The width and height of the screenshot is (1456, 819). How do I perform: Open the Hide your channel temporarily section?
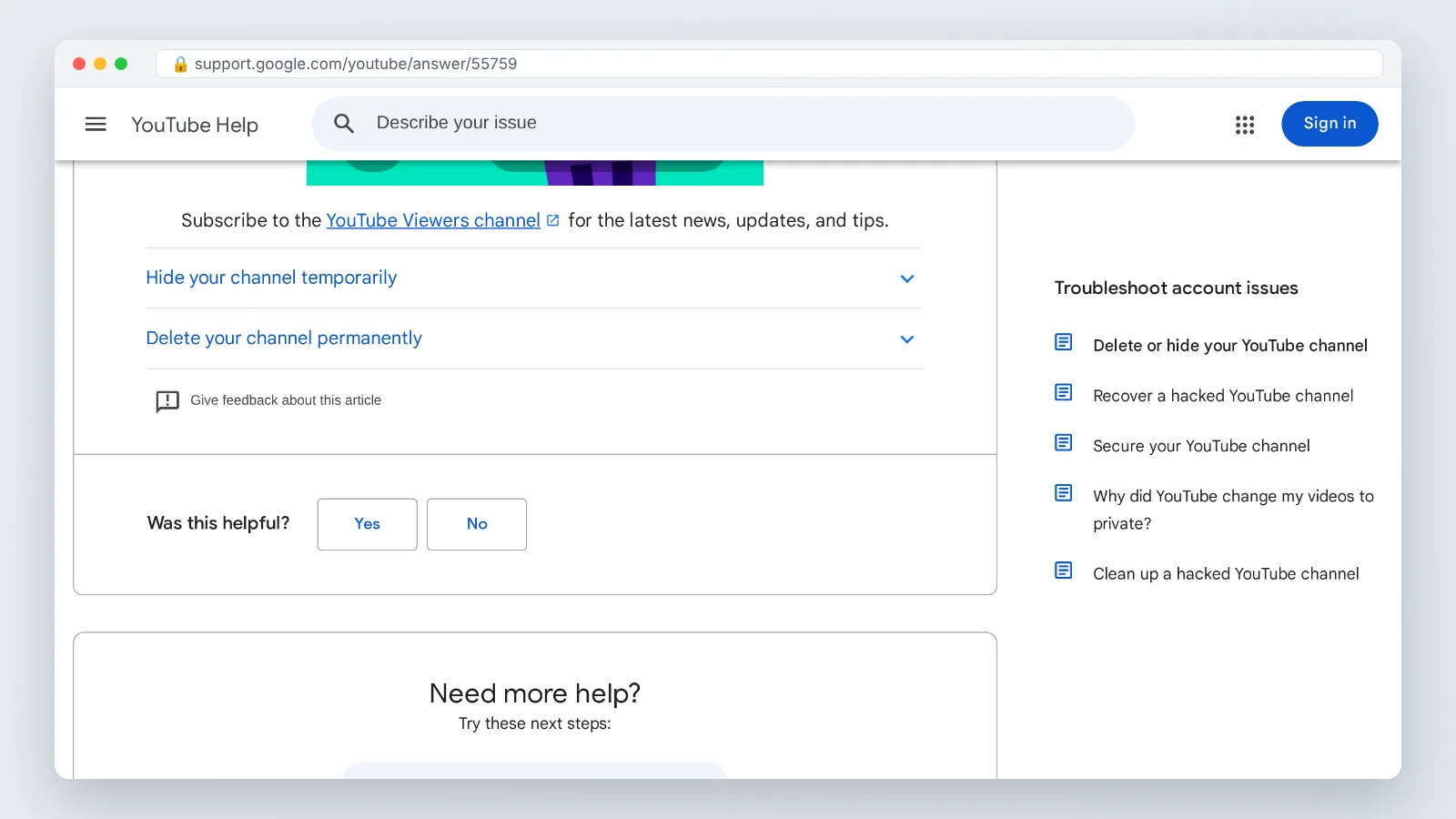(534, 278)
